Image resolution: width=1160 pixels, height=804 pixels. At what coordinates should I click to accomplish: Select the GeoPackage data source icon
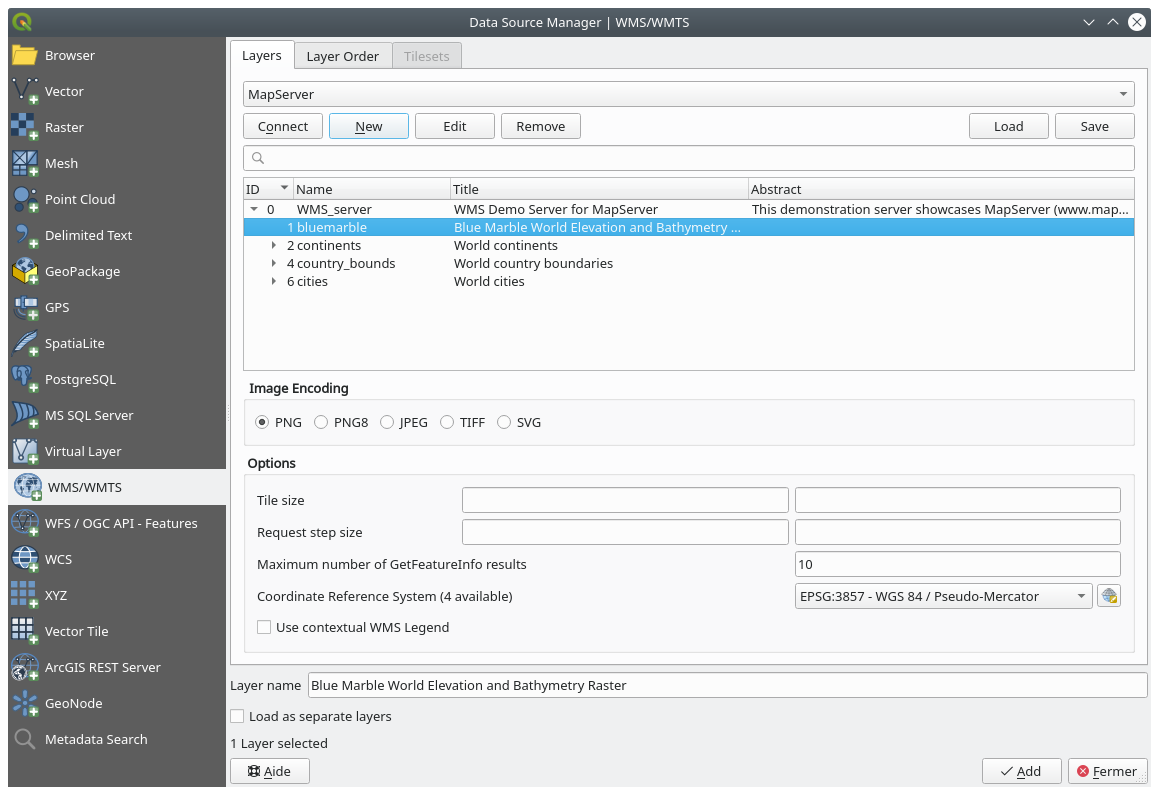[26, 271]
